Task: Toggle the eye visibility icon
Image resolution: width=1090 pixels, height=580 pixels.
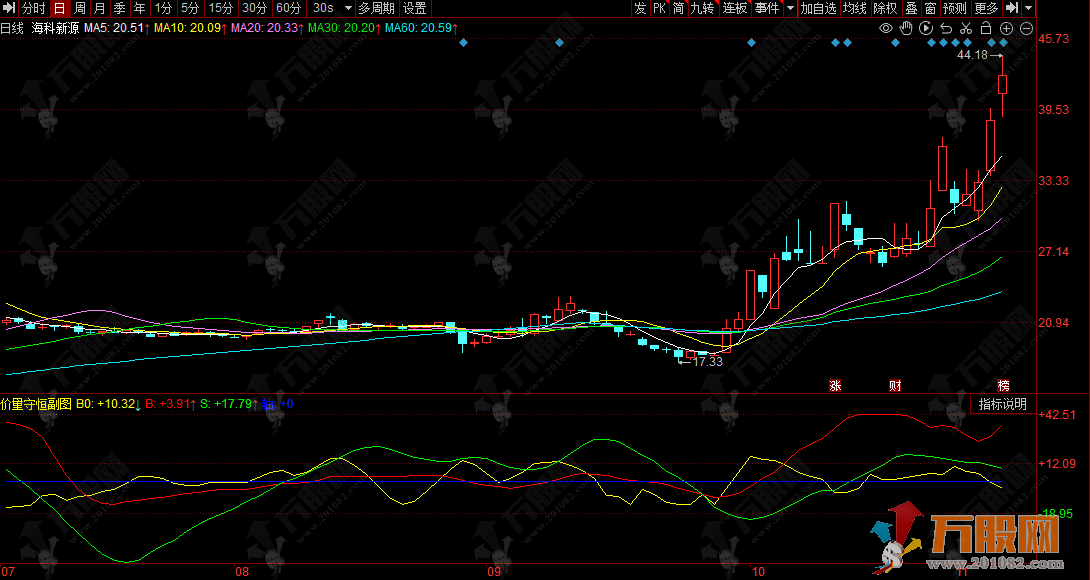Action: [x=886, y=28]
